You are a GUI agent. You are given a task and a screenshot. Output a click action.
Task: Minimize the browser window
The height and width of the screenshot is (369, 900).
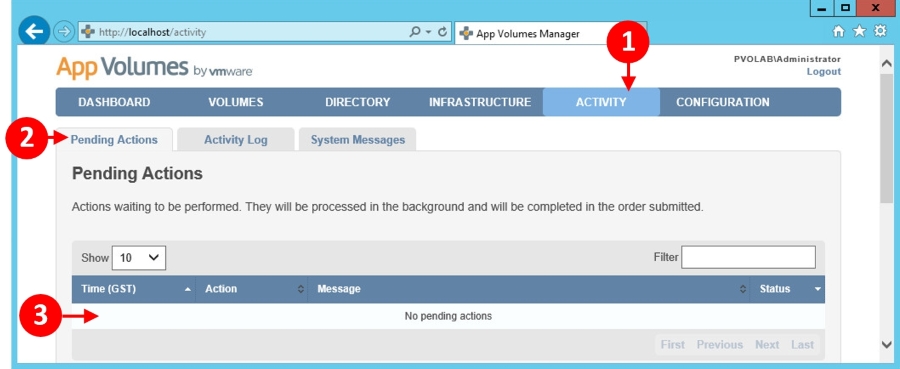pyautogui.click(x=823, y=8)
